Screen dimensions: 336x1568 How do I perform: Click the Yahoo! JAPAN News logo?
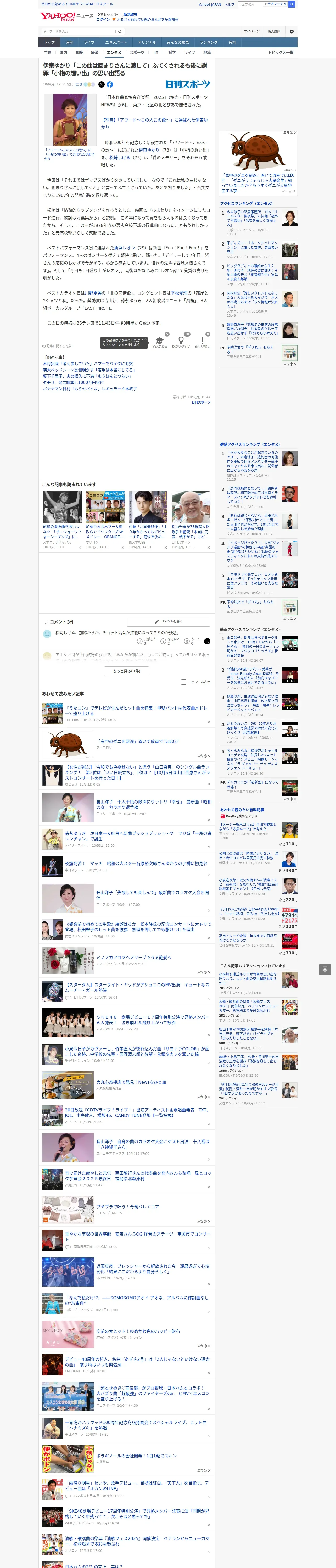[66, 16]
